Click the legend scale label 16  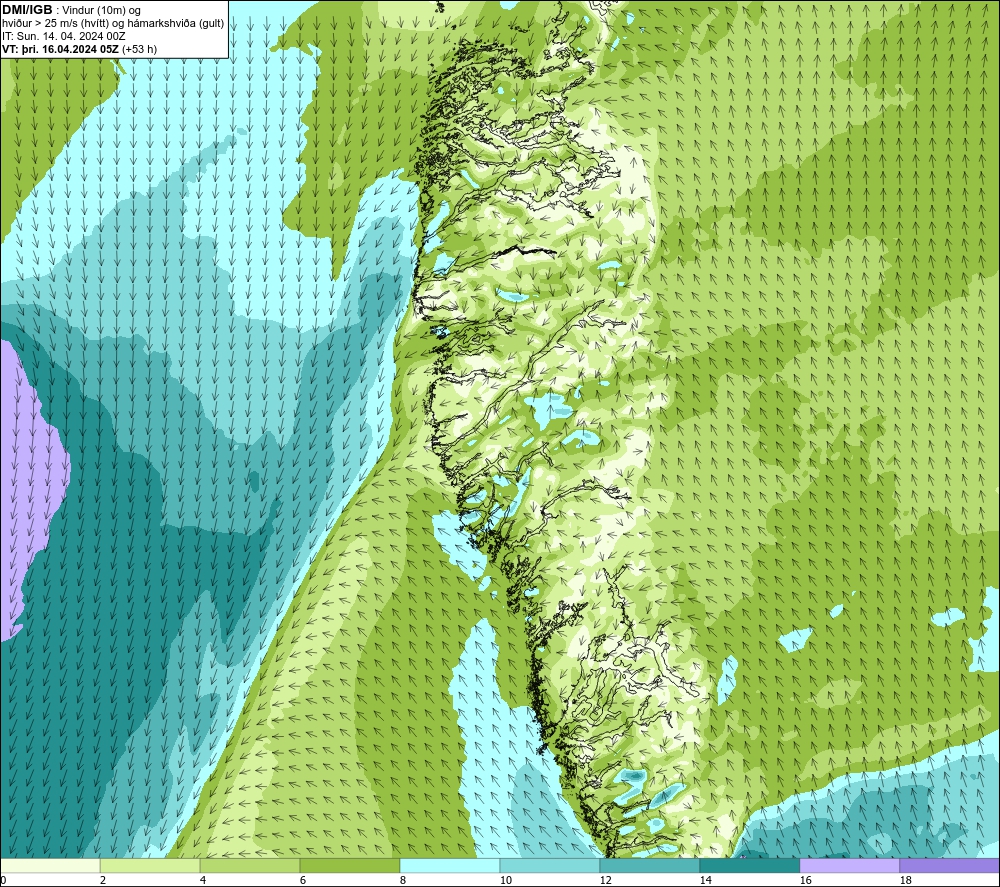(x=805, y=881)
